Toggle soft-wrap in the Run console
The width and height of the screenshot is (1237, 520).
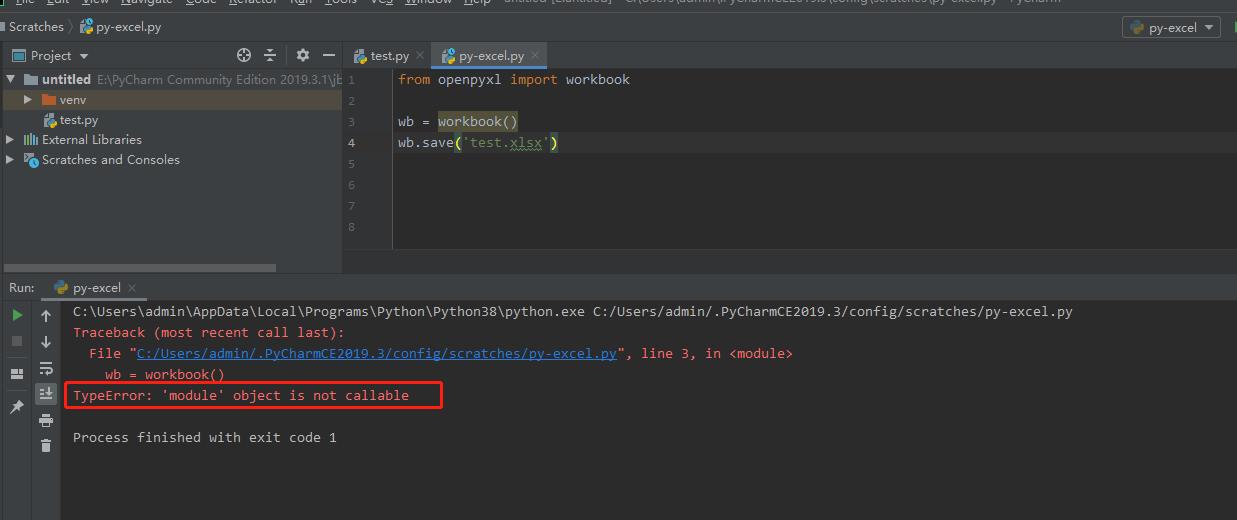click(x=46, y=368)
